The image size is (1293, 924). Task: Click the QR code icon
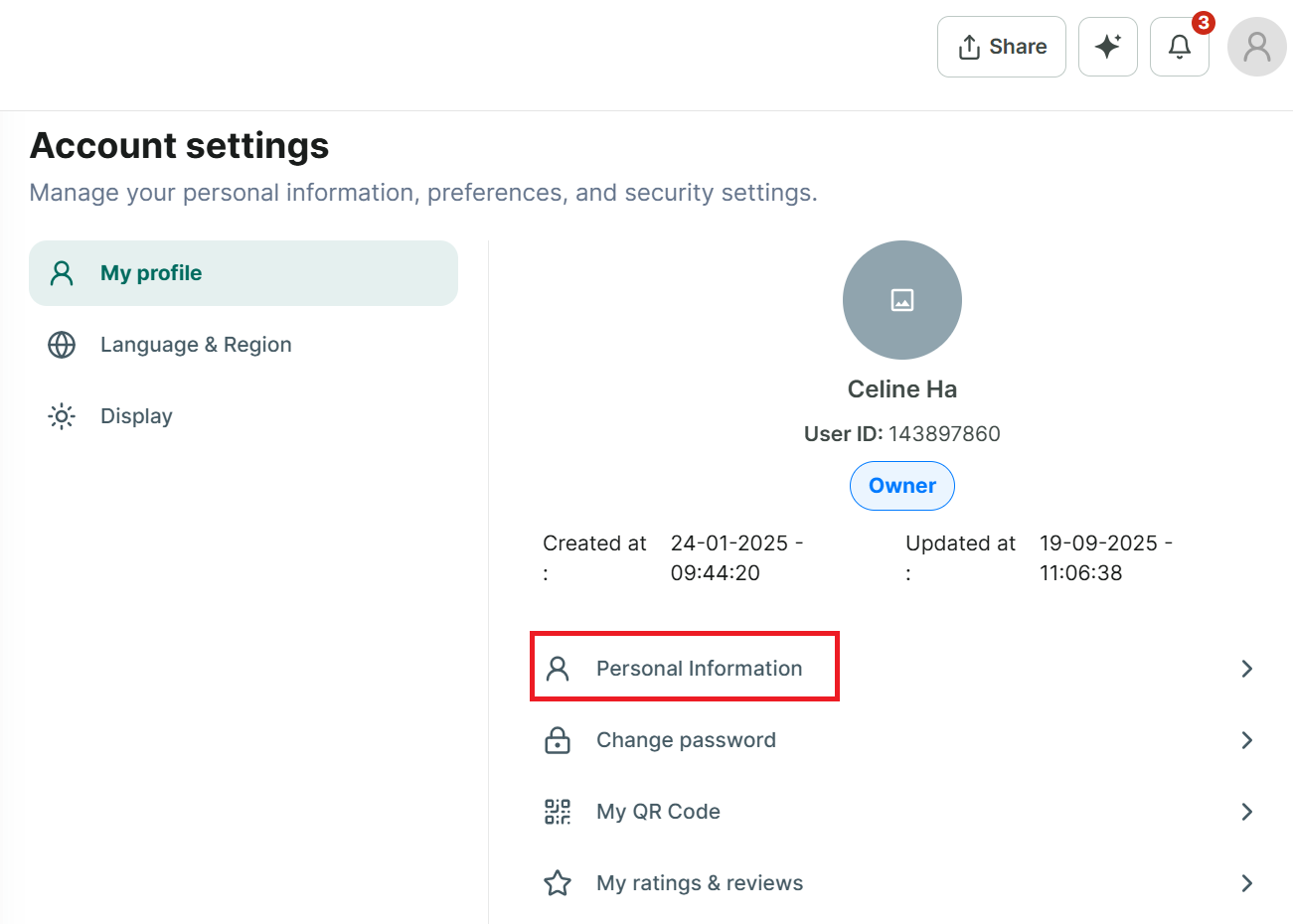point(558,812)
